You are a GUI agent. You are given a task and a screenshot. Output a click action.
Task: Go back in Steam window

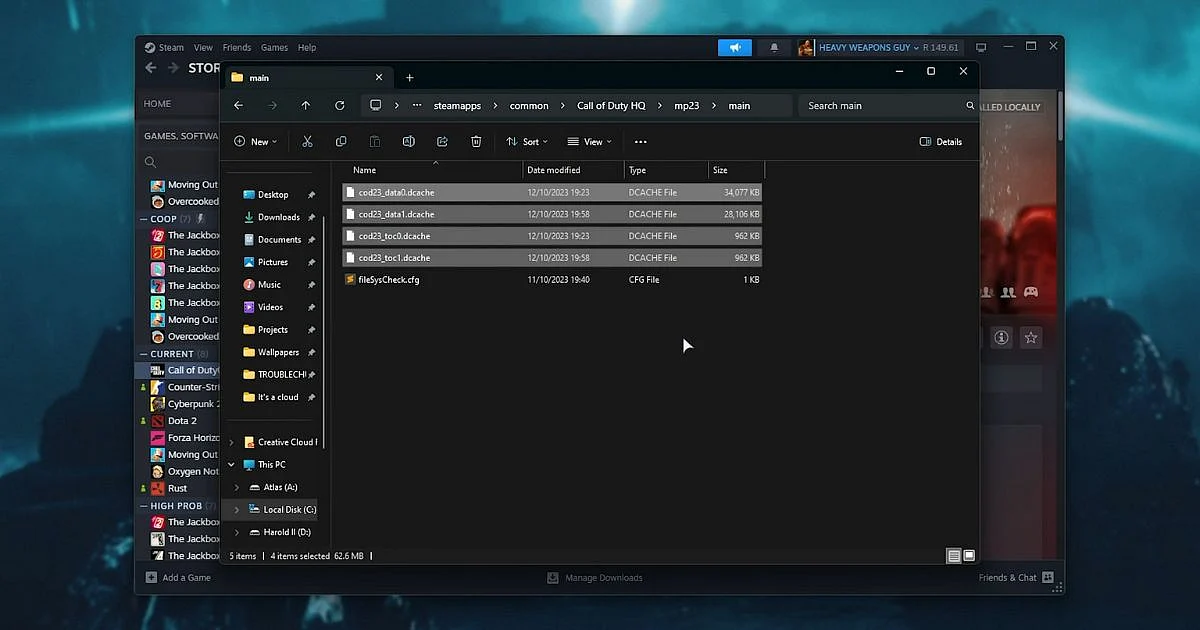[151, 68]
